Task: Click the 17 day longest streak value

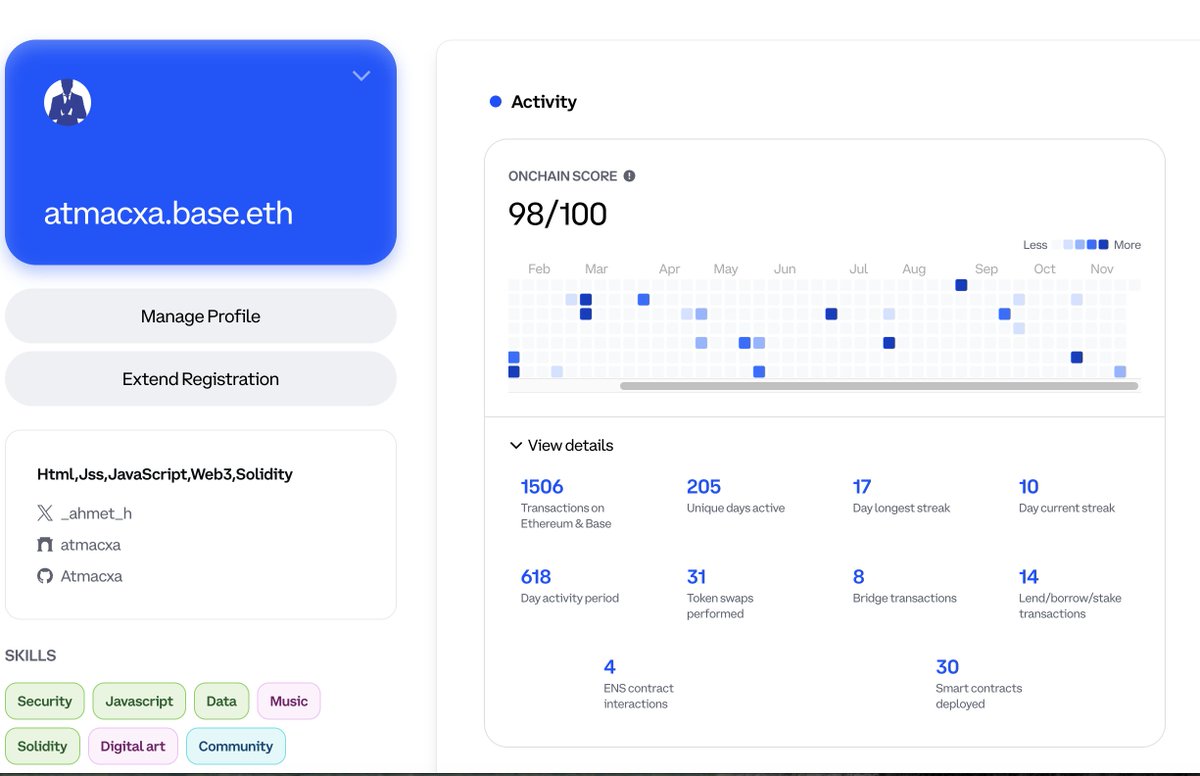Action: (x=862, y=487)
